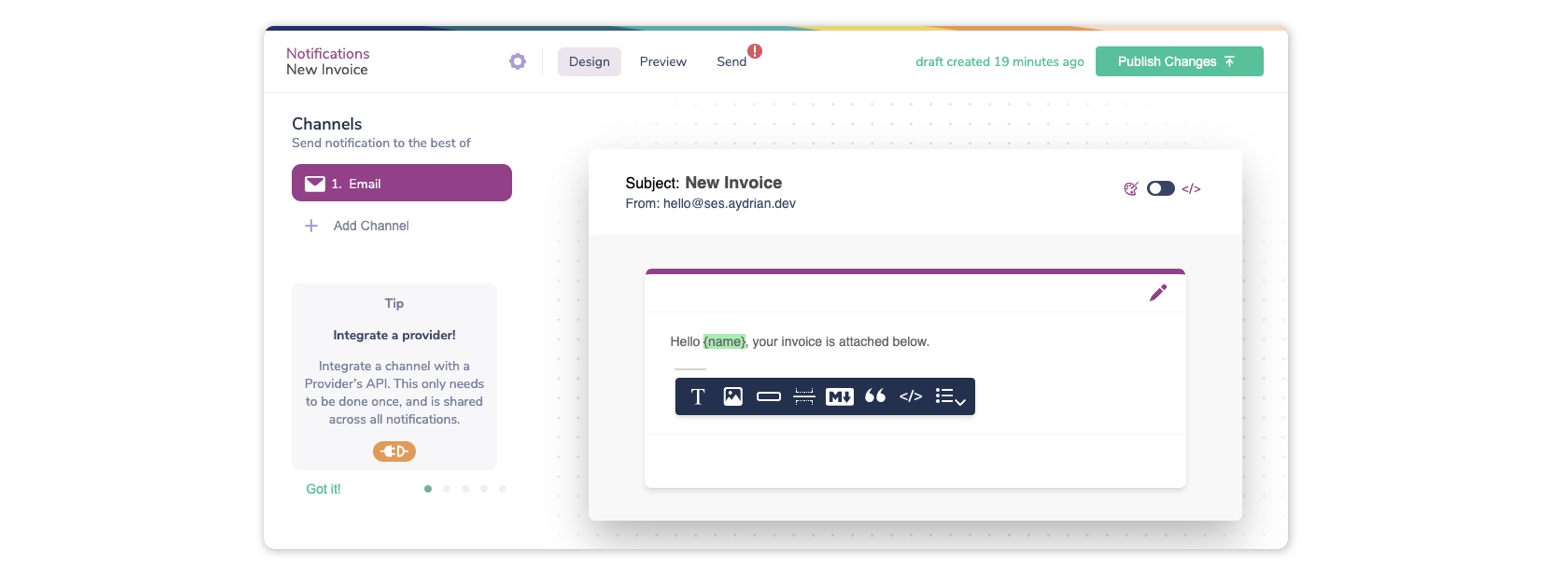This screenshot has width=1552, height=574.
Task: Click the 'your invoice is attached below' text
Action: (841, 341)
